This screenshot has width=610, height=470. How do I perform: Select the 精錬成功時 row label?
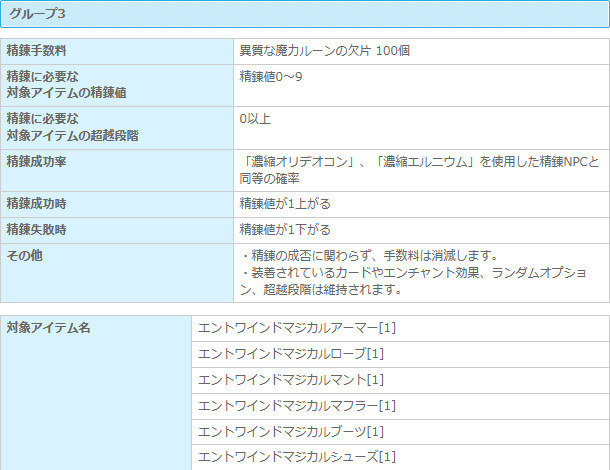[x=36, y=203]
